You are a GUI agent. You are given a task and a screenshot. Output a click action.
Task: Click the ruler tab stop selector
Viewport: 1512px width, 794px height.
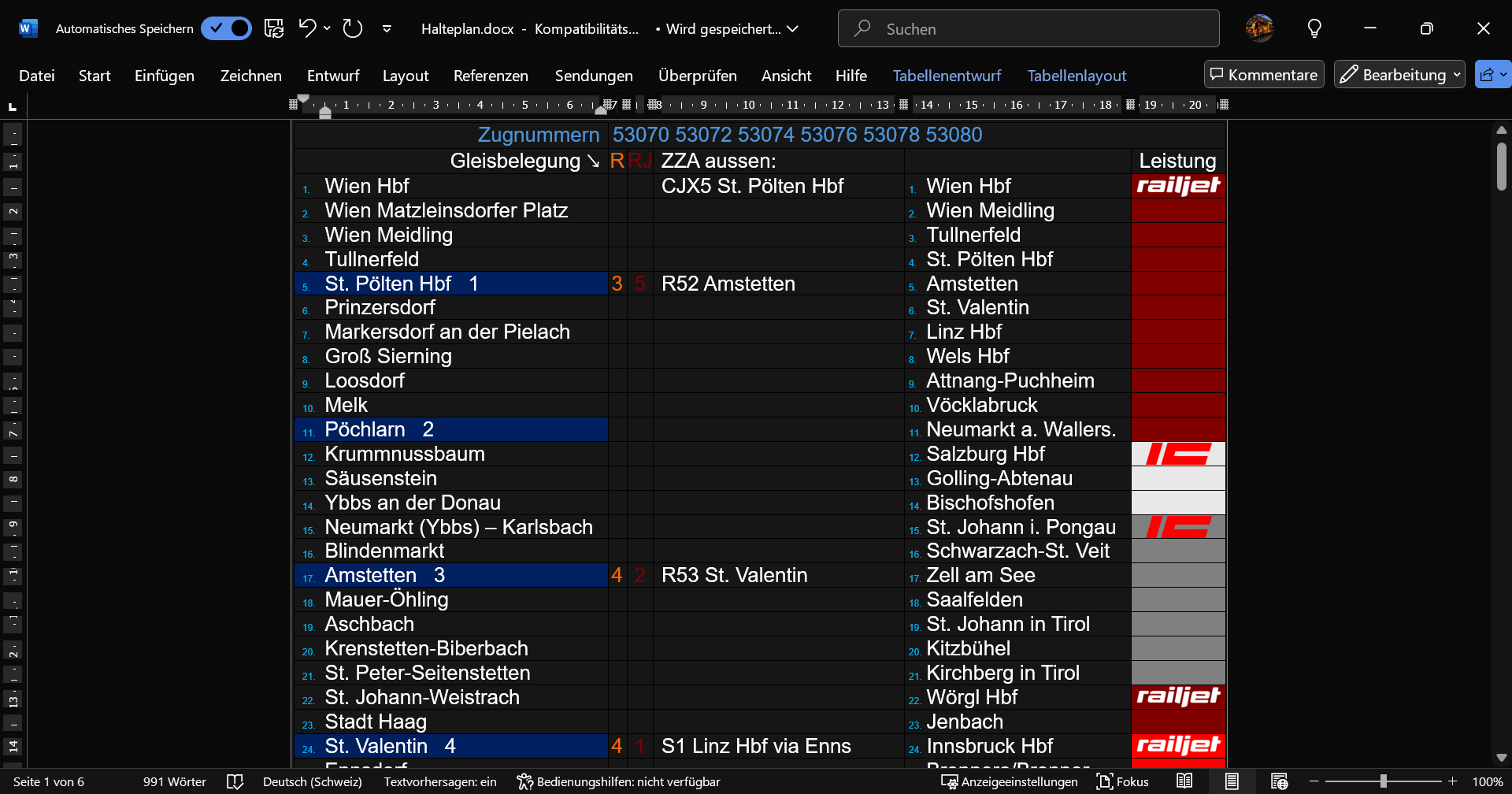point(13,106)
